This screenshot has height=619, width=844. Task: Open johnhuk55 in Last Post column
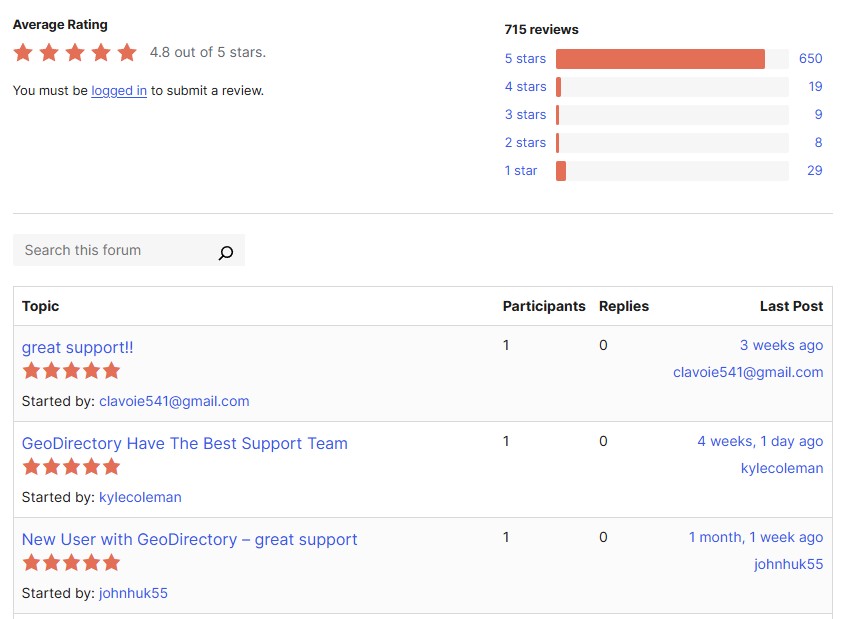click(x=789, y=564)
